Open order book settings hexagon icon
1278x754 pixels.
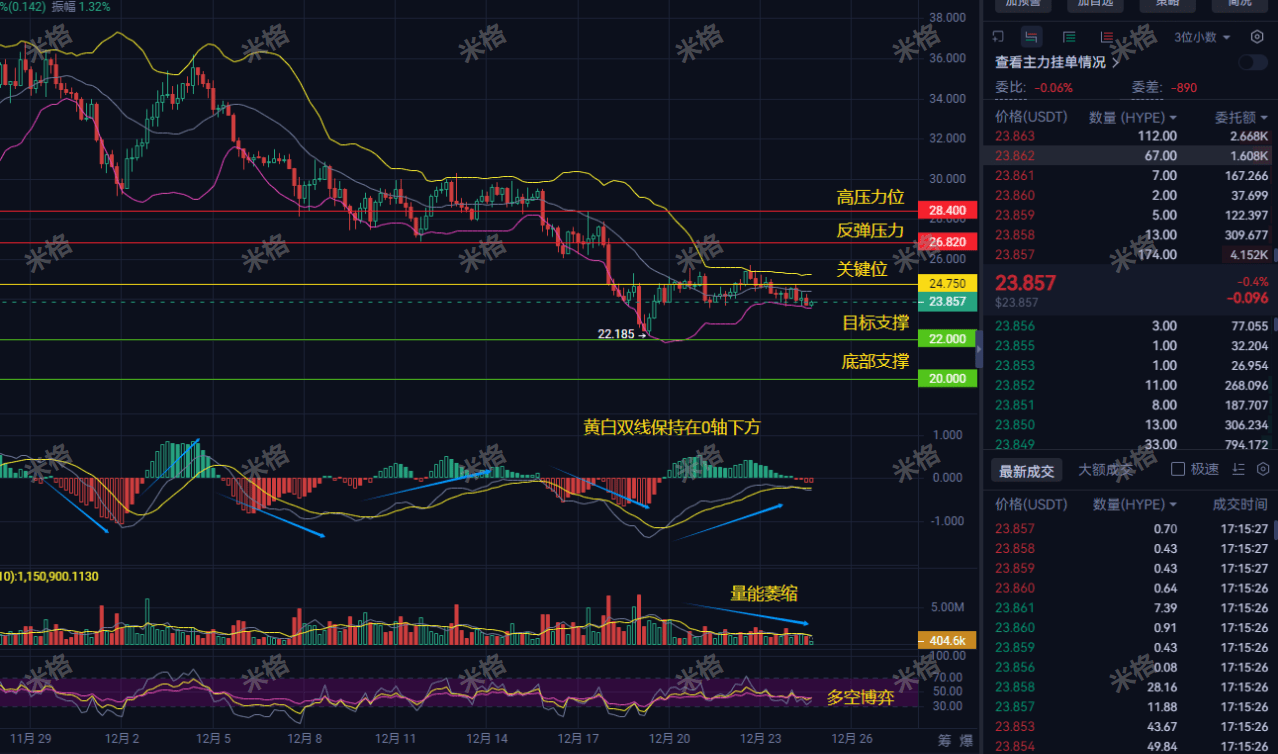pos(1257,37)
